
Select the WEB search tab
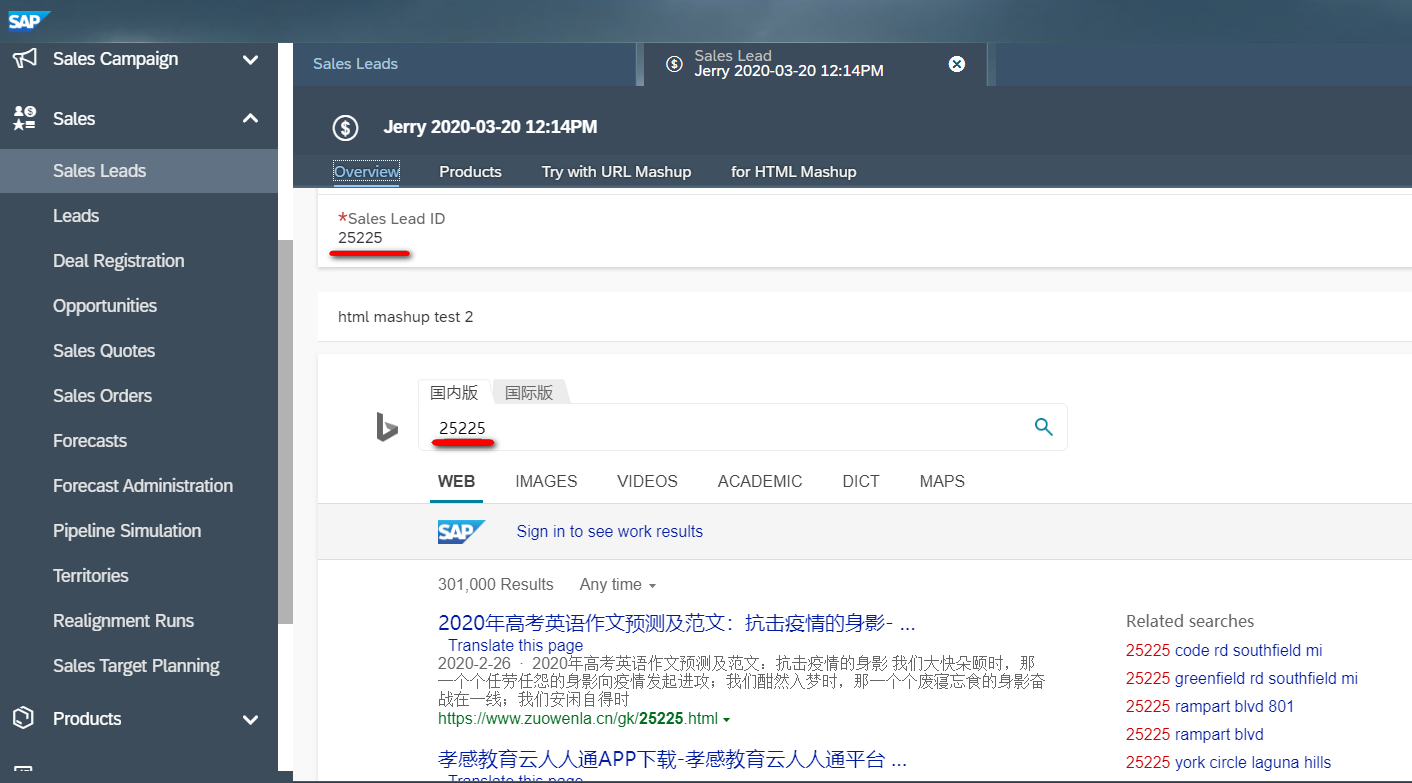click(456, 482)
